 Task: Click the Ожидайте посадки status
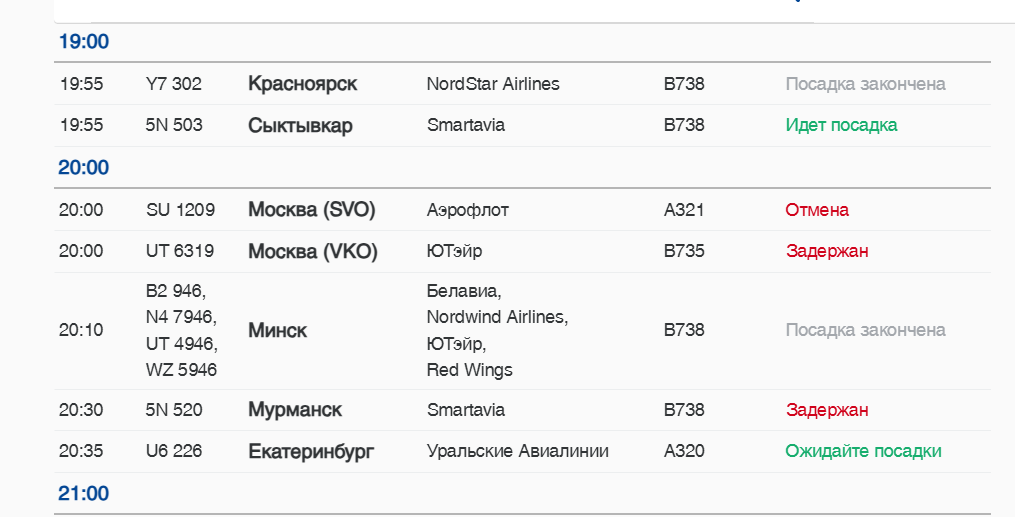coord(863,451)
